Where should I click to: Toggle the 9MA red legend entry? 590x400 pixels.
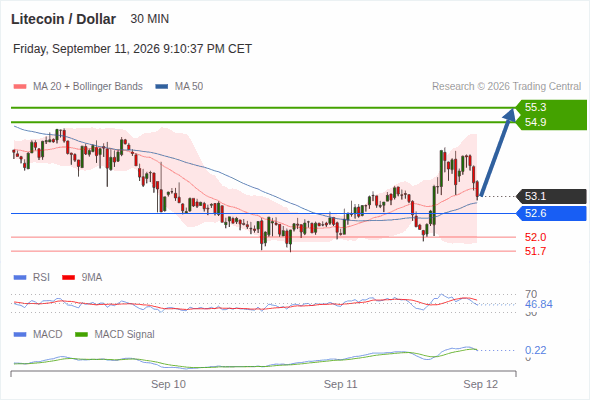coord(82,277)
